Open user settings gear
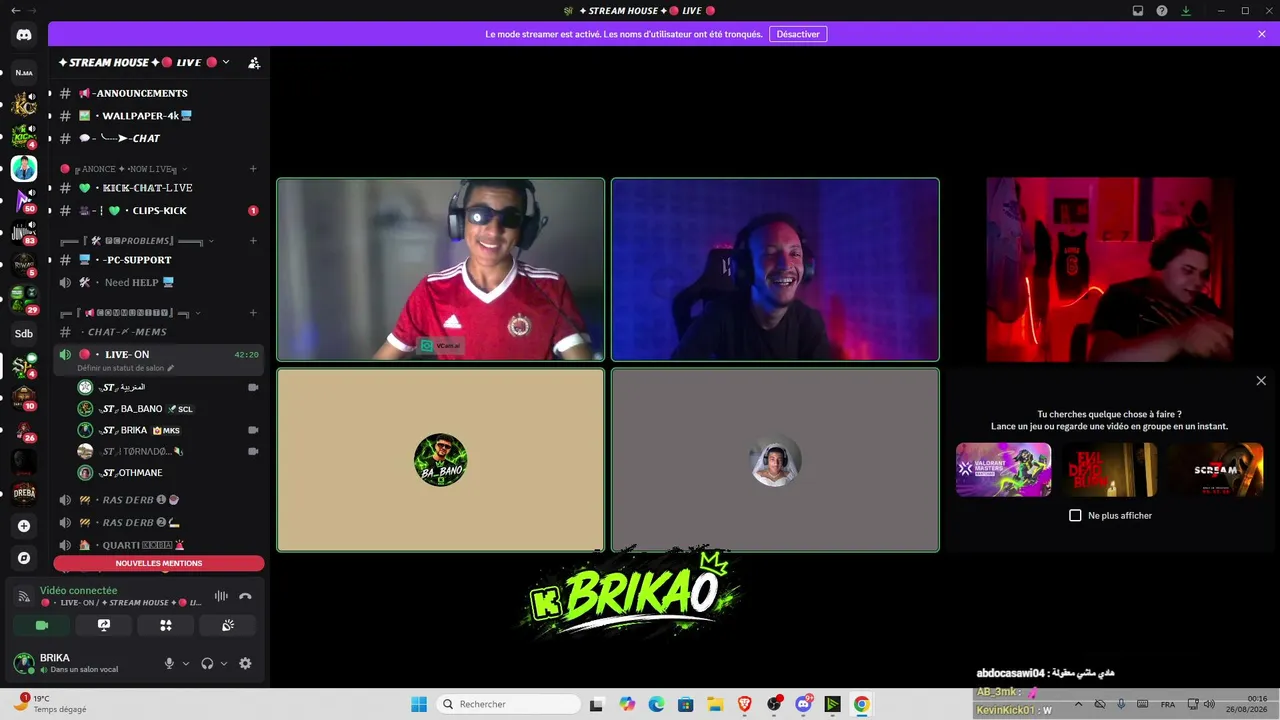Viewport: 1280px width, 720px height. (x=245, y=663)
